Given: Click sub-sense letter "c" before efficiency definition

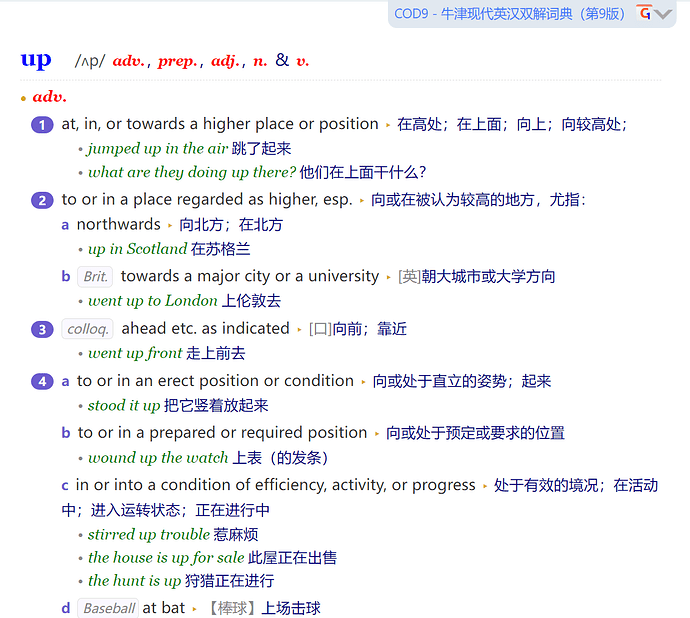Looking at the screenshot, I should coord(65,486).
